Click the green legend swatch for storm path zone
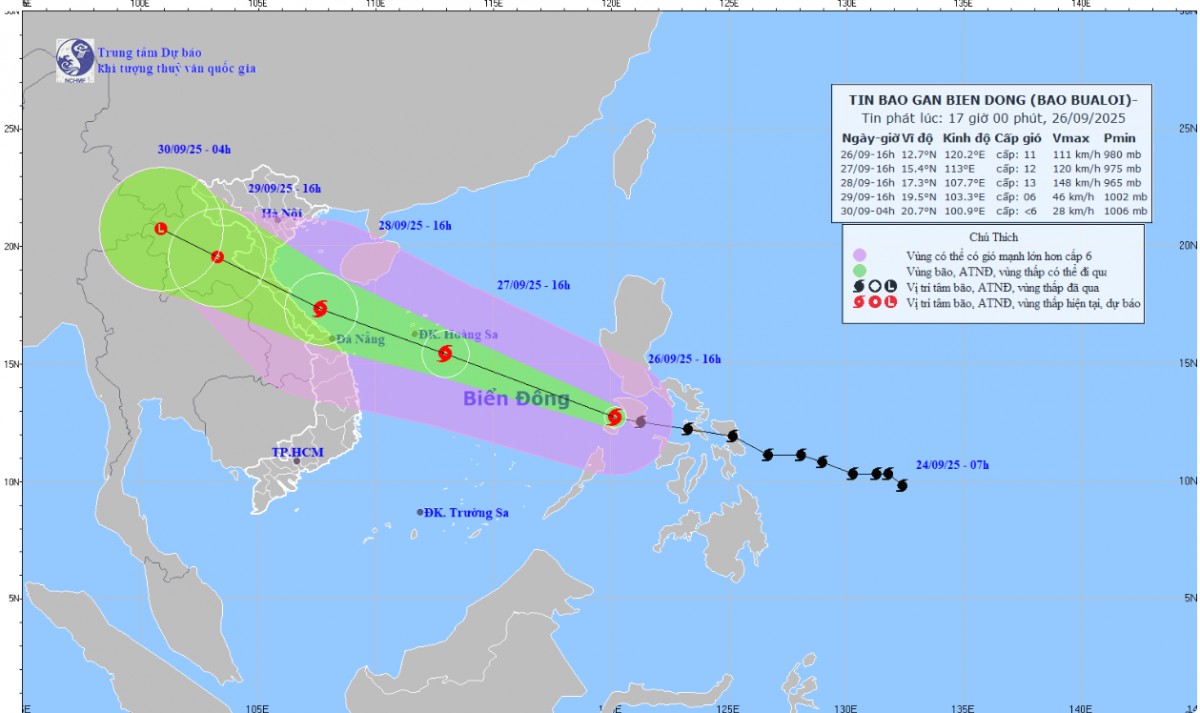 860,272
